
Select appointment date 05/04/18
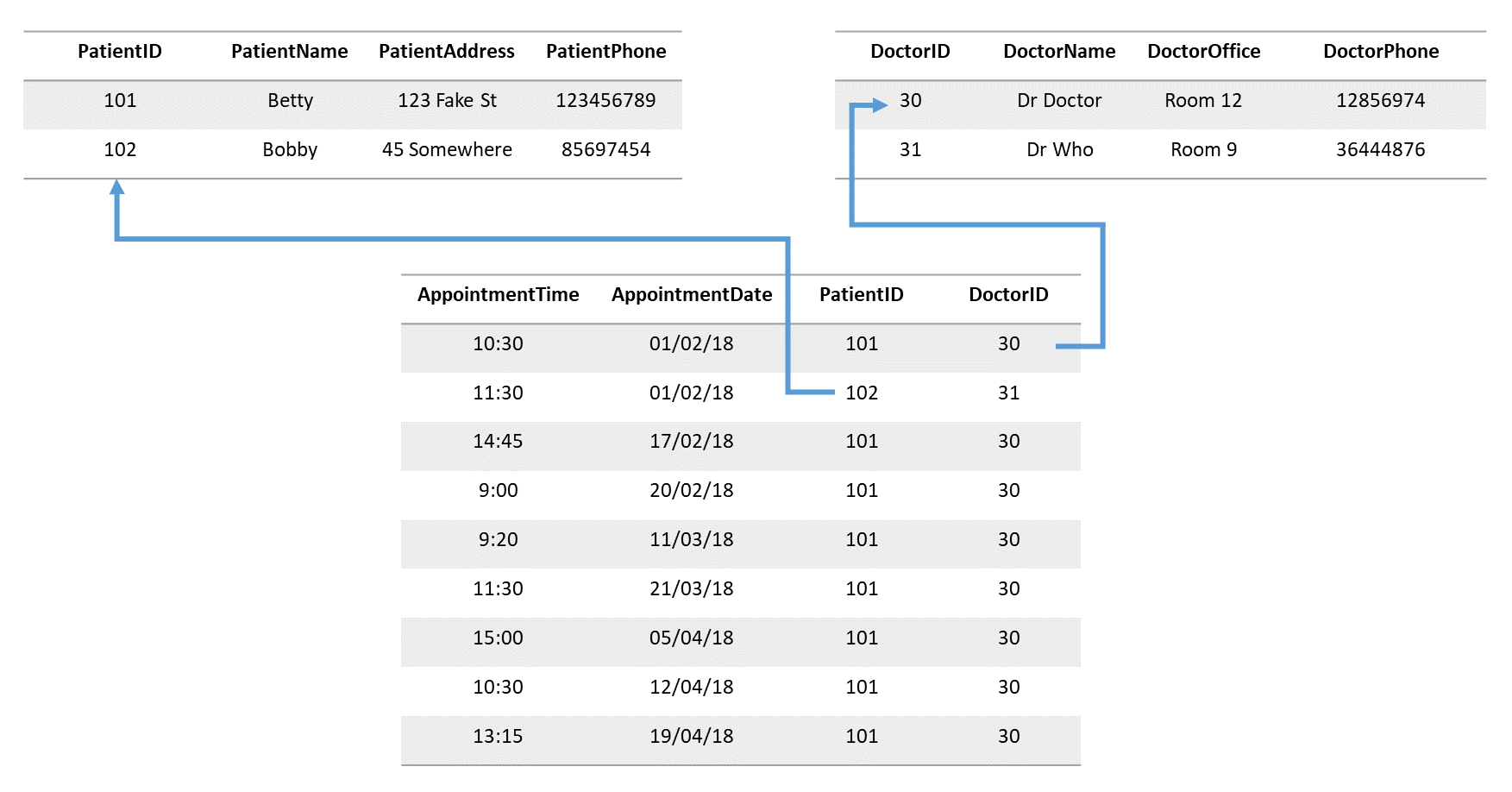[x=692, y=638]
